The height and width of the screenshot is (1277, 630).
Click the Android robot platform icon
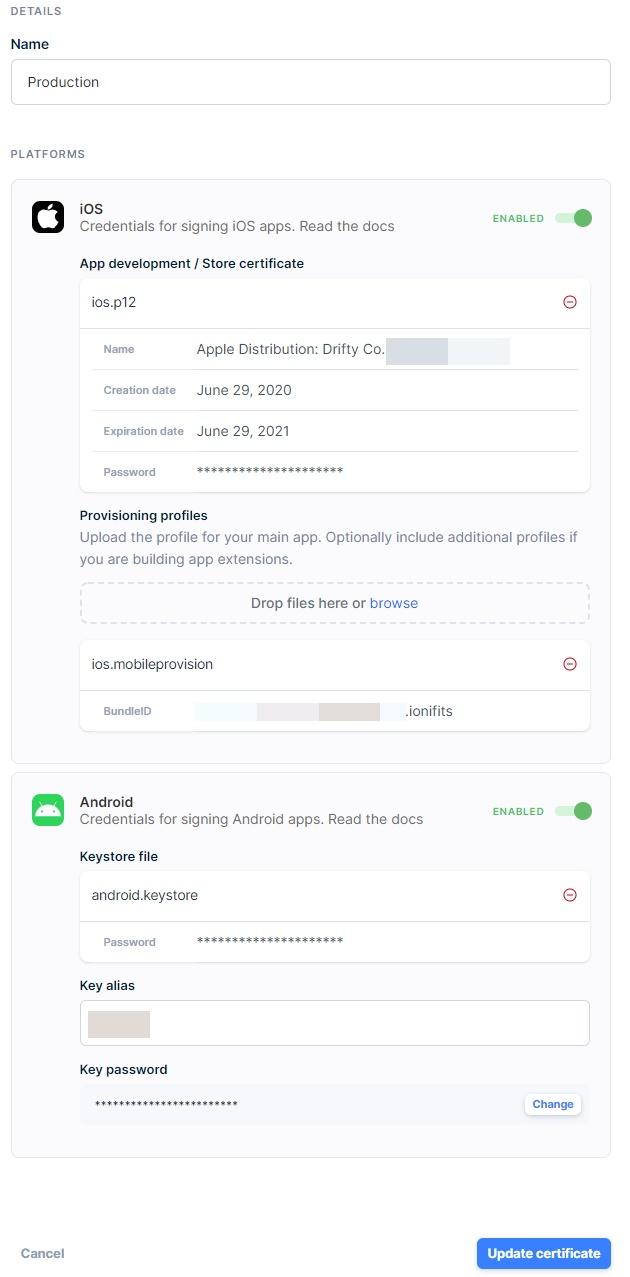point(47,810)
